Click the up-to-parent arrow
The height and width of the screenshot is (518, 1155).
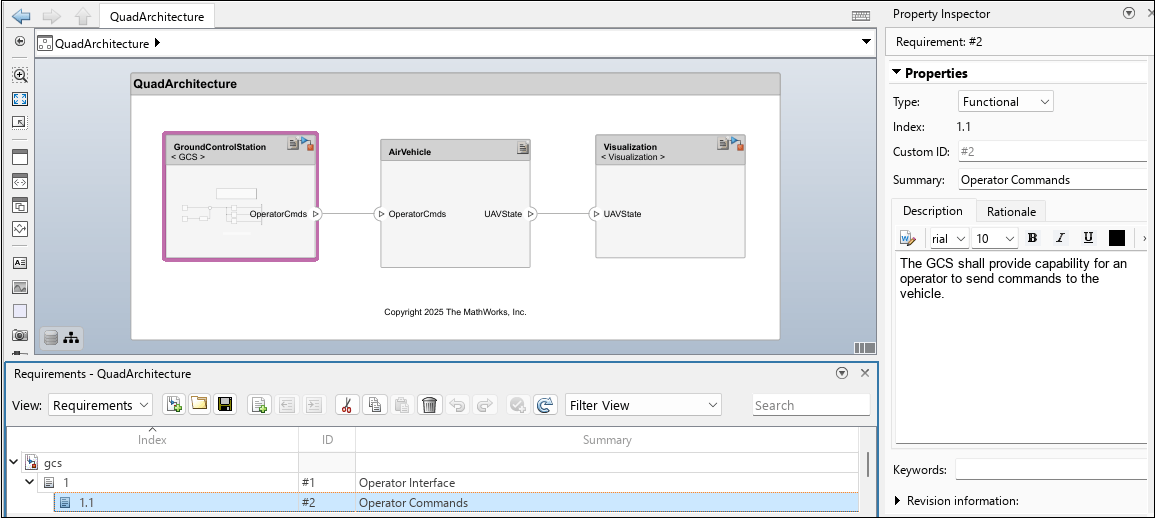[82, 15]
